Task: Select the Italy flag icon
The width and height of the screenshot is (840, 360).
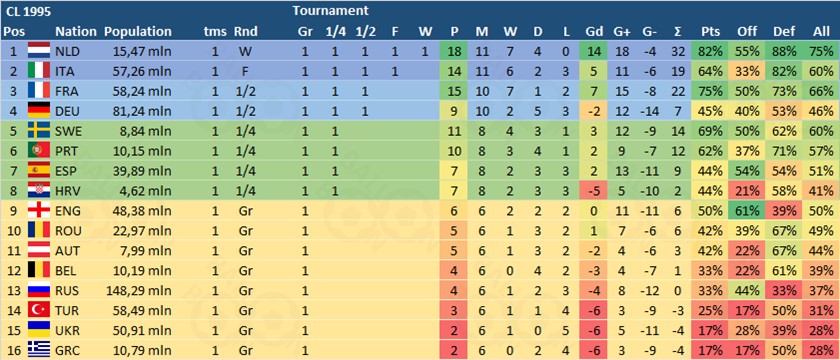Action: pos(39,72)
